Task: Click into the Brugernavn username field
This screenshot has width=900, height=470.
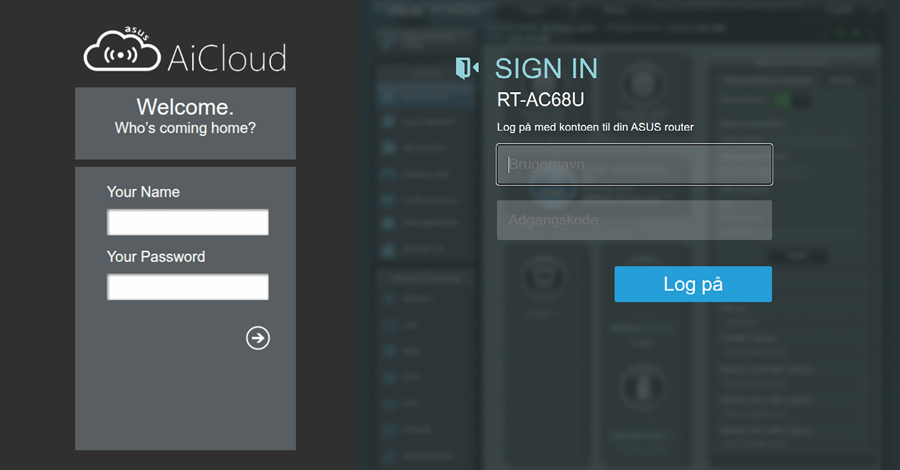Action: (634, 165)
